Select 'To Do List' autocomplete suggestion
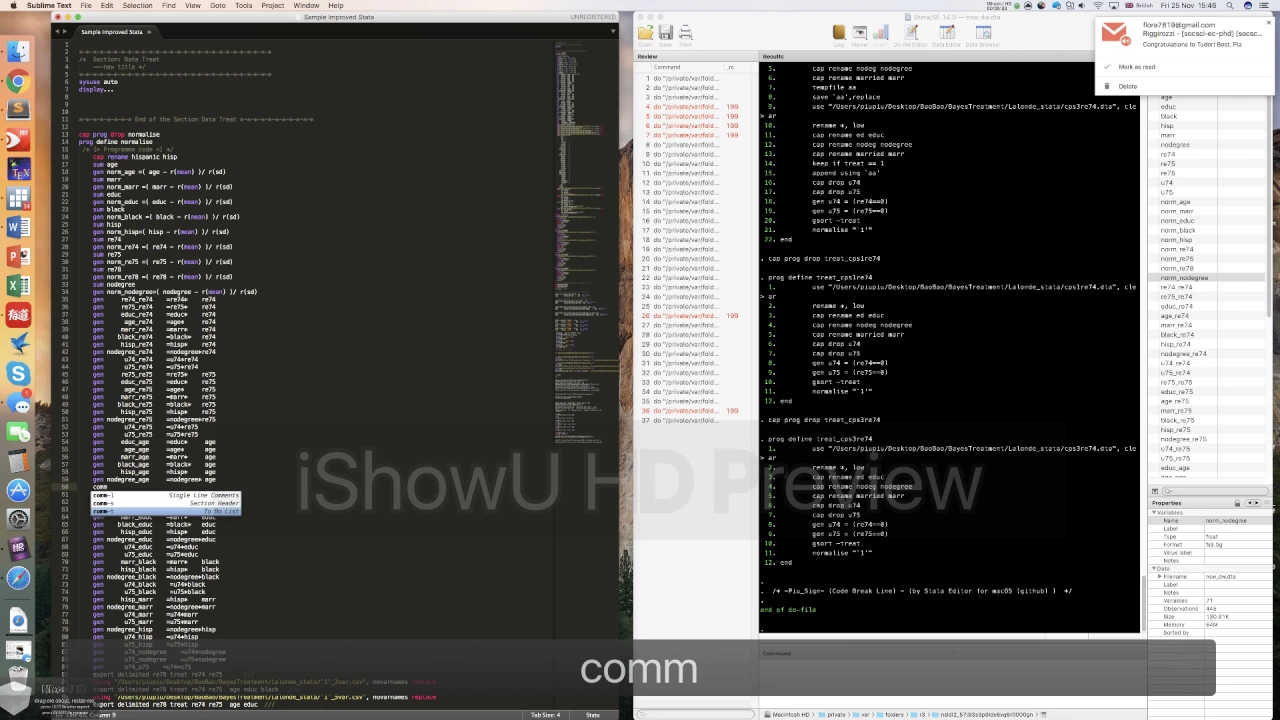The image size is (1280, 720). [x=165, y=511]
